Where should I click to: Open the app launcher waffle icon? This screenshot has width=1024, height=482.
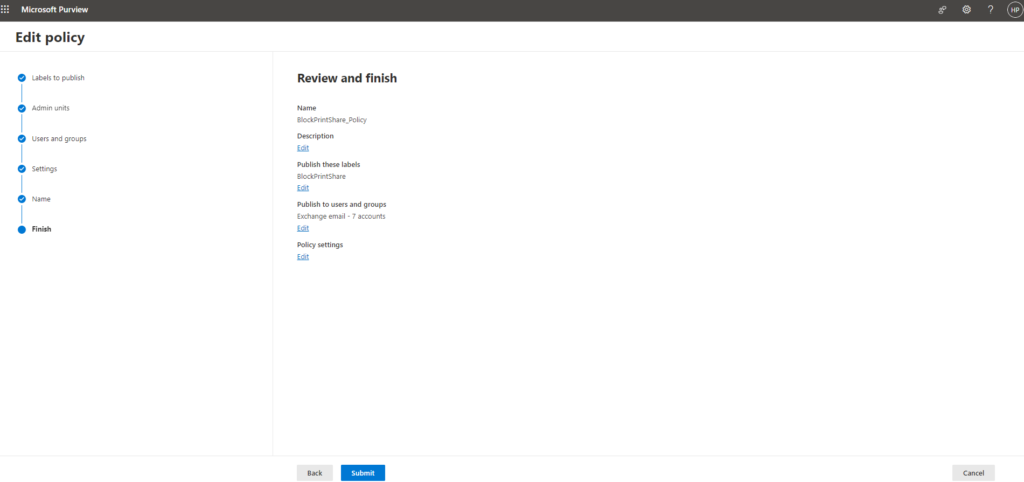[x=6, y=9]
